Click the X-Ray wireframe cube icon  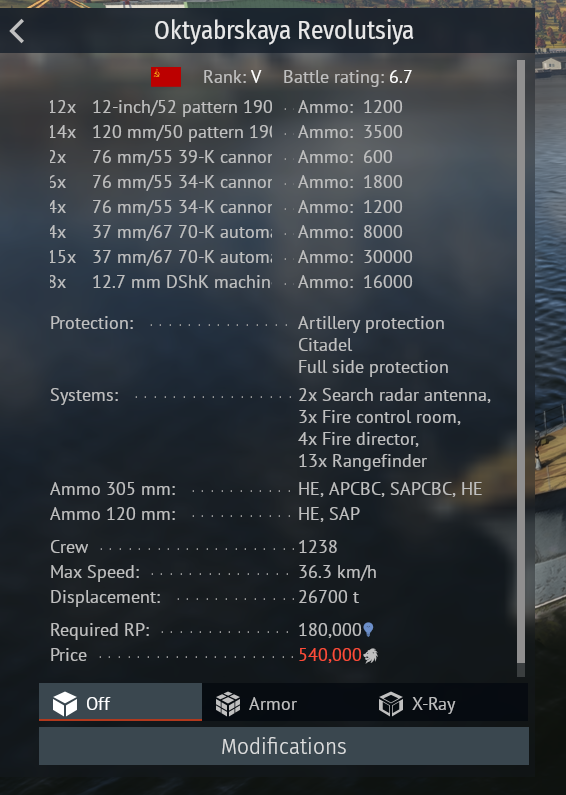(391, 704)
